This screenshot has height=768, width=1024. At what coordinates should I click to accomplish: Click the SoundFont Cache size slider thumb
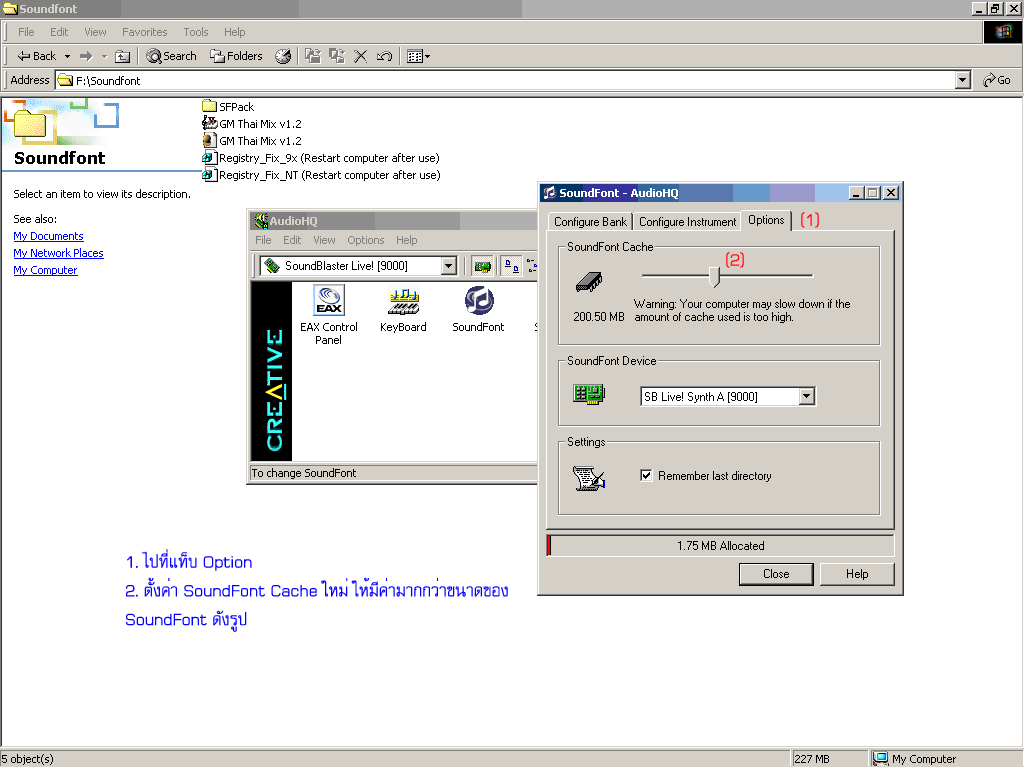point(714,277)
